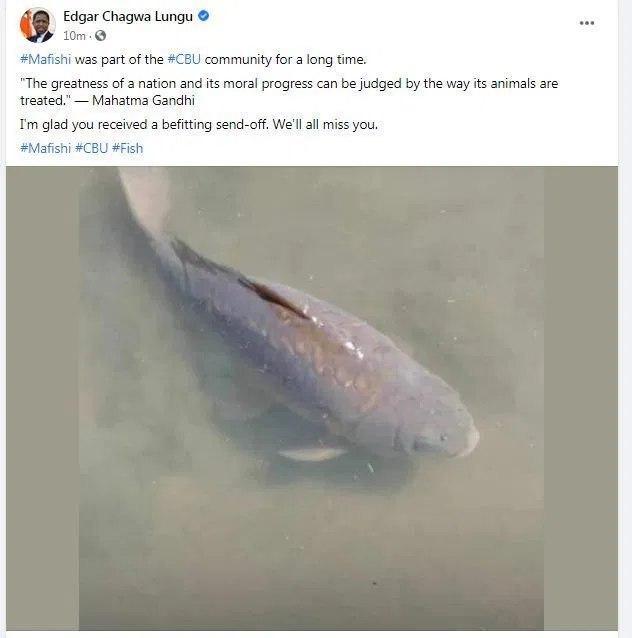The width and height of the screenshot is (632, 638).
Task: Click the blue verified badge
Action: [x=203, y=16]
